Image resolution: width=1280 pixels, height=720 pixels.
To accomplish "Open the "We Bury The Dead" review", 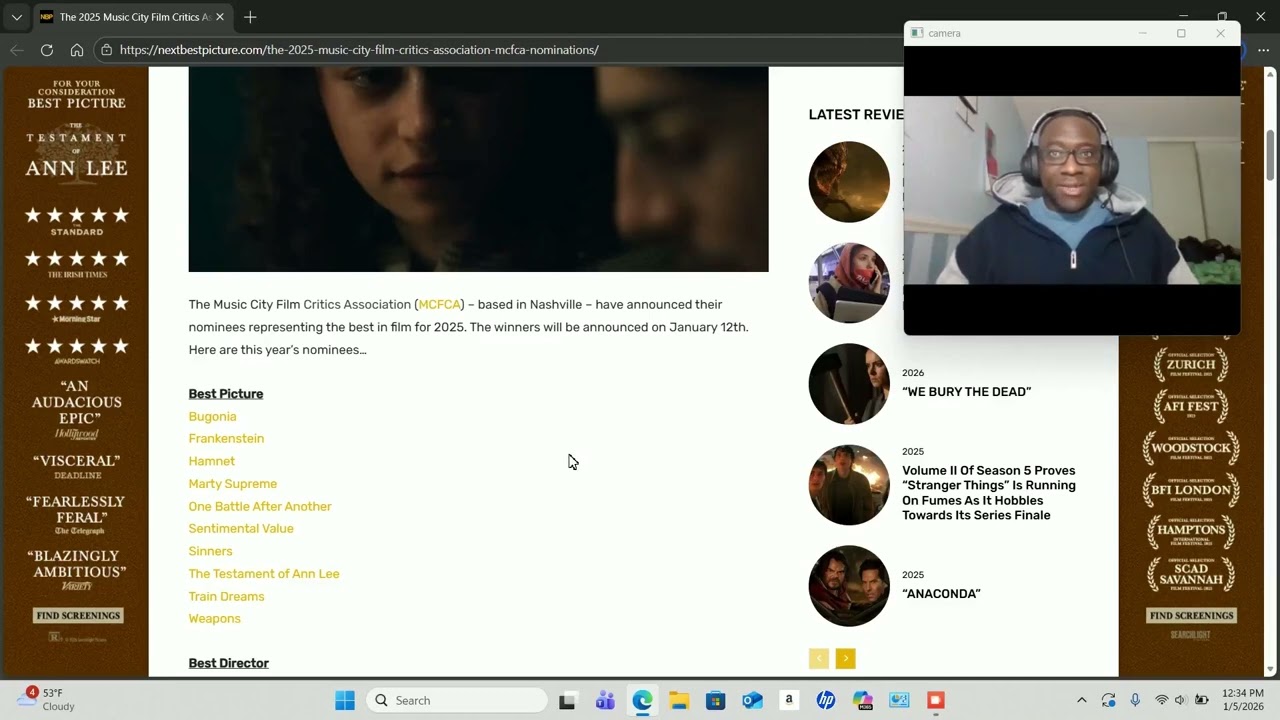I will click(x=966, y=392).
